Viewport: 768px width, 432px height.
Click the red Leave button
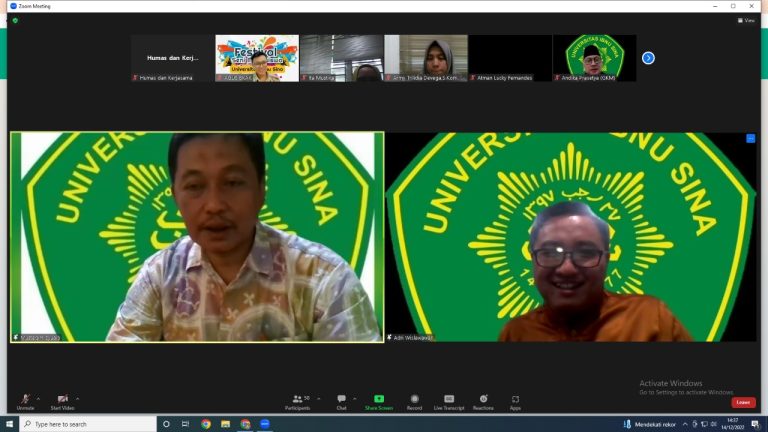[x=743, y=402]
